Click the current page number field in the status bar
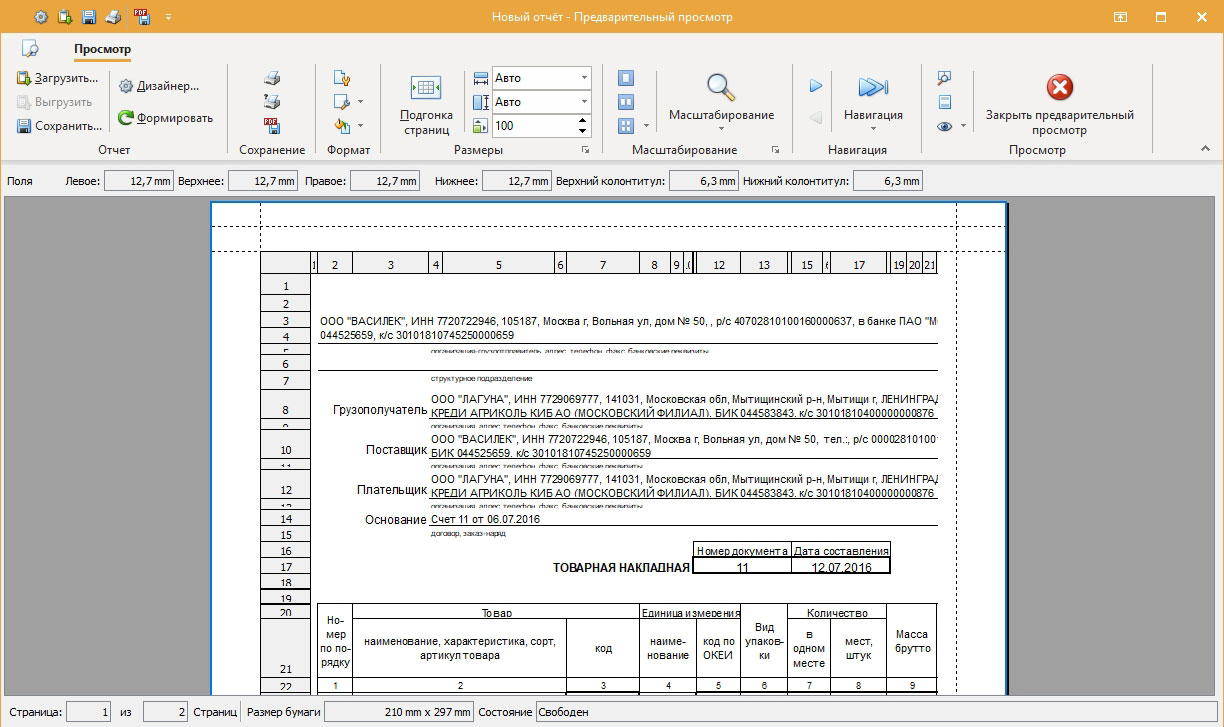 point(89,712)
